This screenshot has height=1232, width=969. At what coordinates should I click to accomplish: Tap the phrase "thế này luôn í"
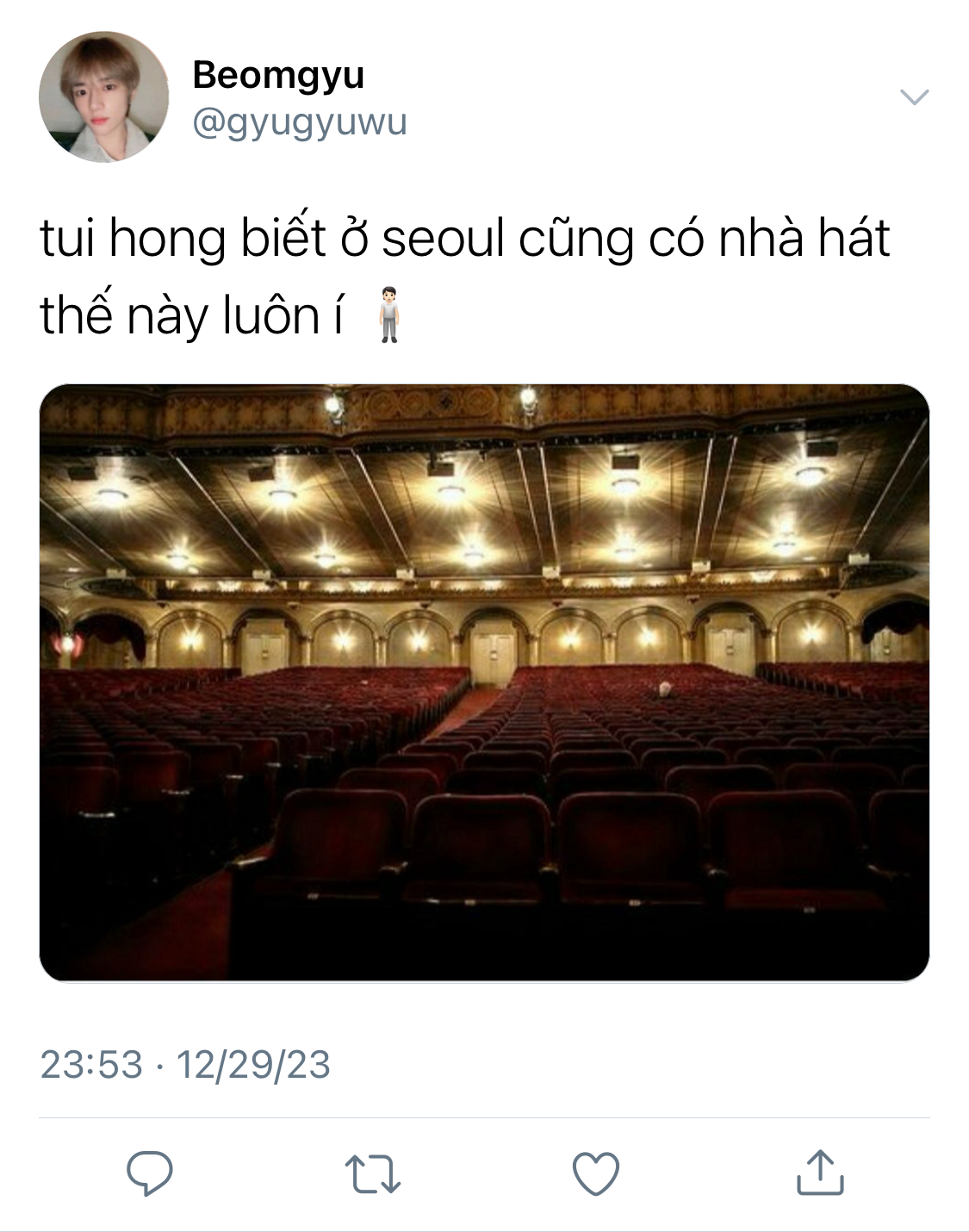pos(191,316)
